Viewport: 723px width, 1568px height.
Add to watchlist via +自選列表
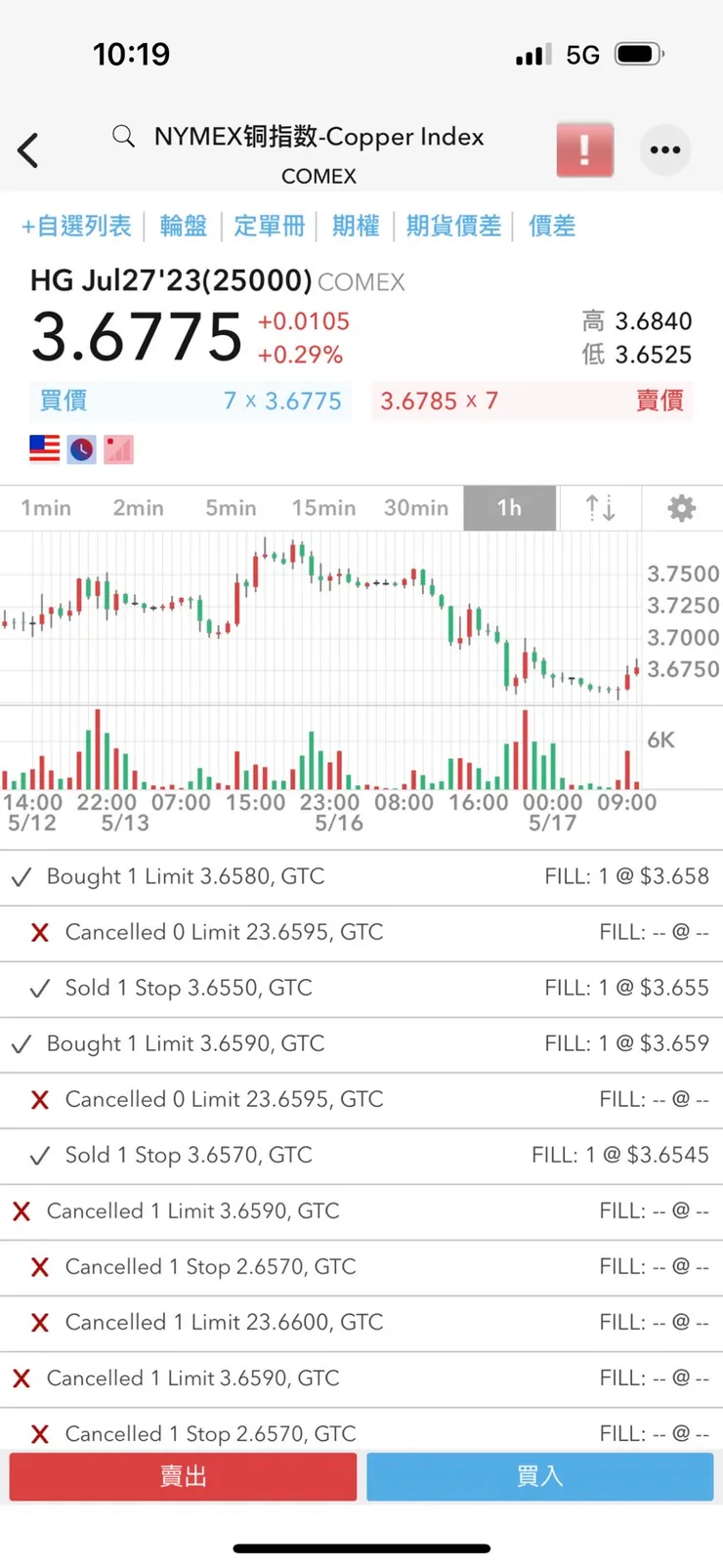tap(76, 227)
